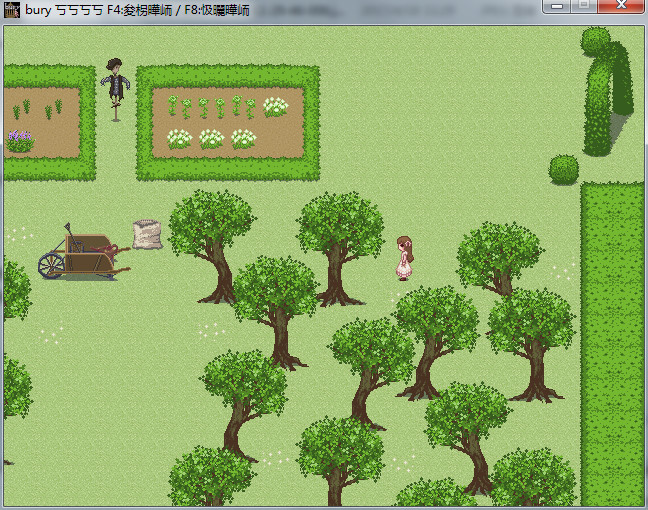Minimize the game window
Image resolution: width=648 pixels, height=510 pixels.
click(x=558, y=7)
